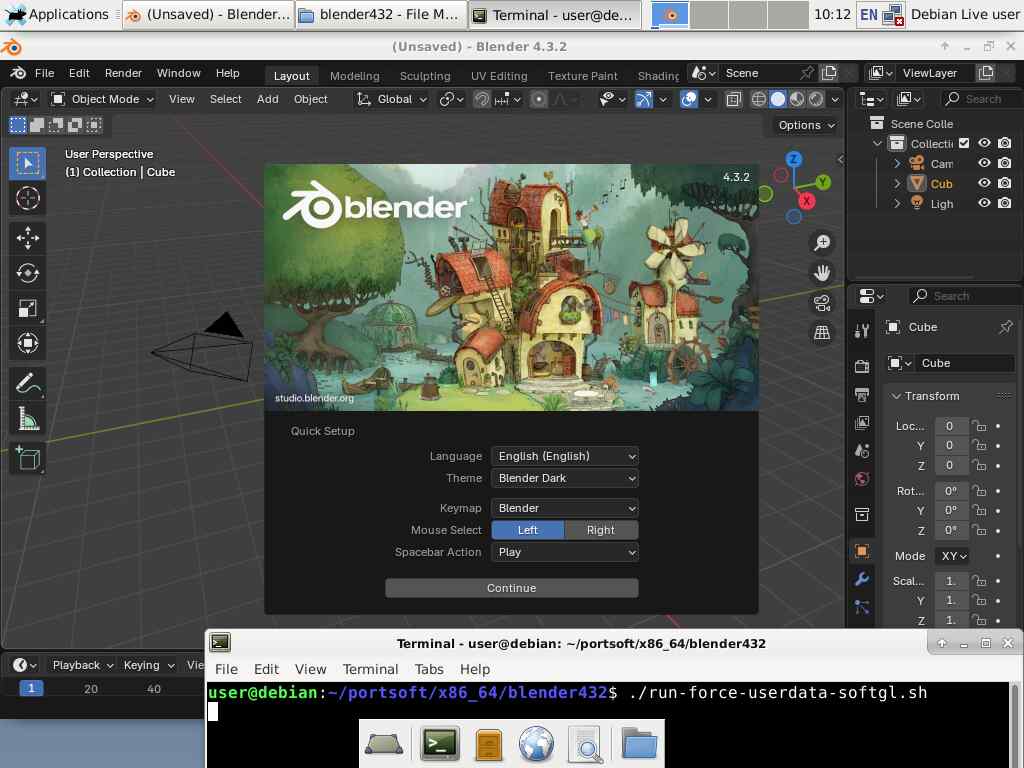This screenshot has height=768, width=1024.
Task: Switch to the Modeling workspace tab
Action: click(355, 76)
